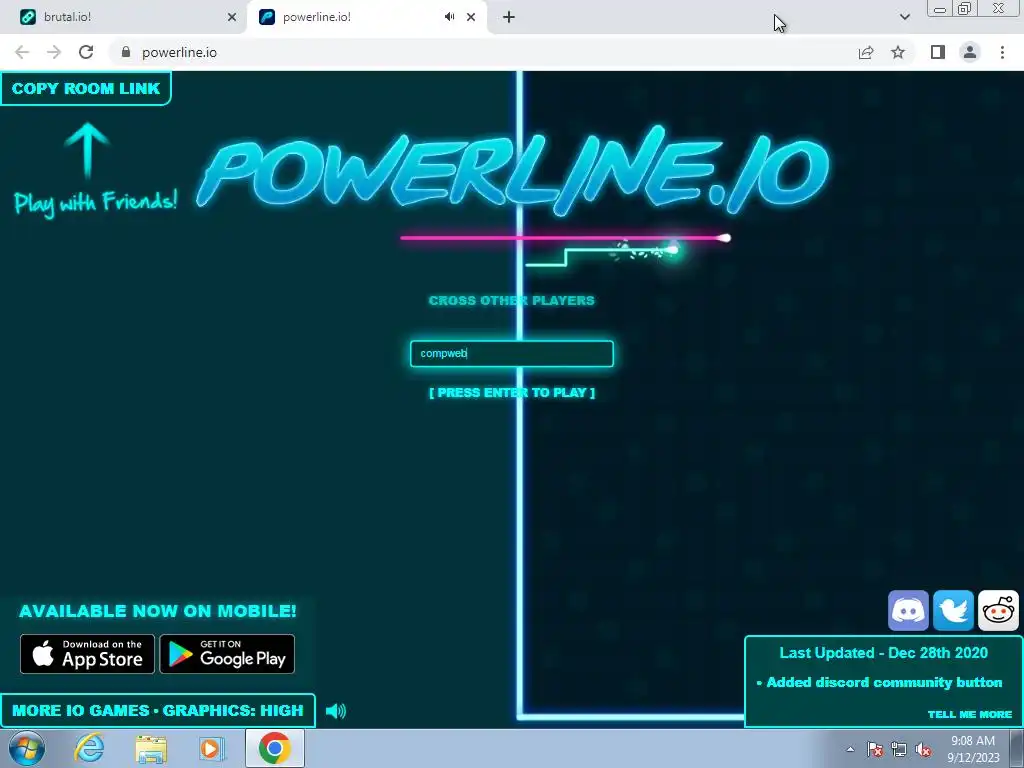
Task: Toggle GRAPHICS: HIGH setting
Action: (233, 711)
